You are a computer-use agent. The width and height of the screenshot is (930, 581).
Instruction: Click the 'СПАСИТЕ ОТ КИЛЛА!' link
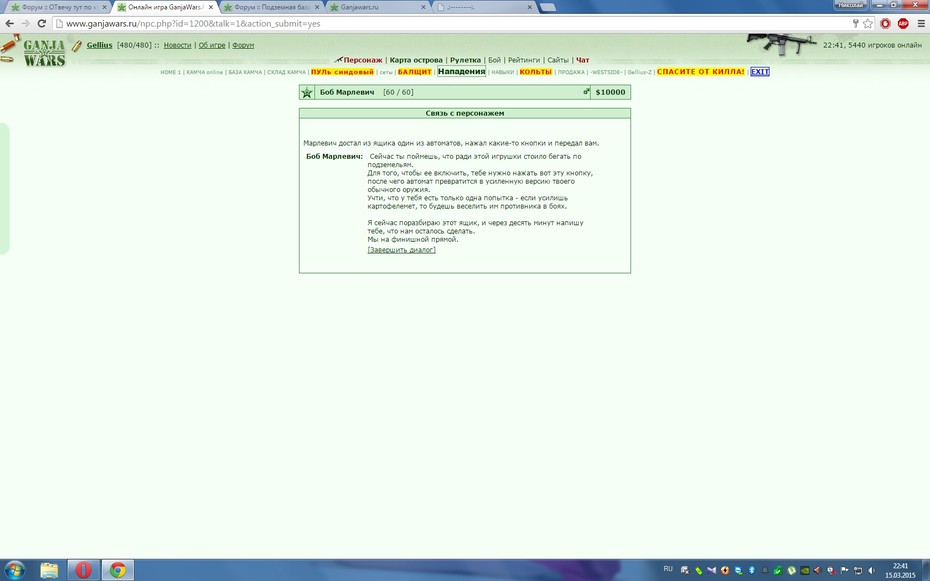pos(700,72)
